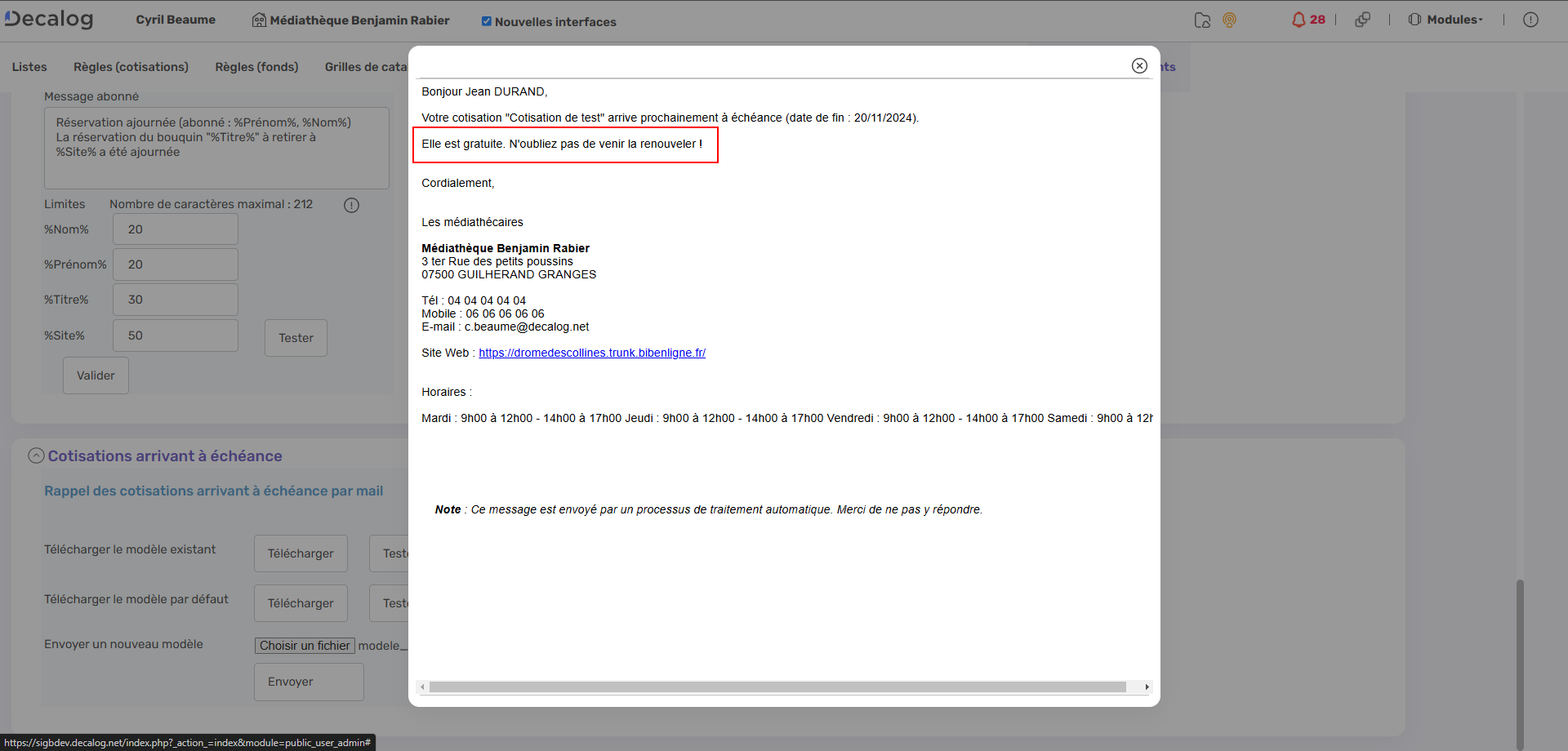1568x751 pixels.
Task: Open the notifications bell showing 28
Action: 1305,20
